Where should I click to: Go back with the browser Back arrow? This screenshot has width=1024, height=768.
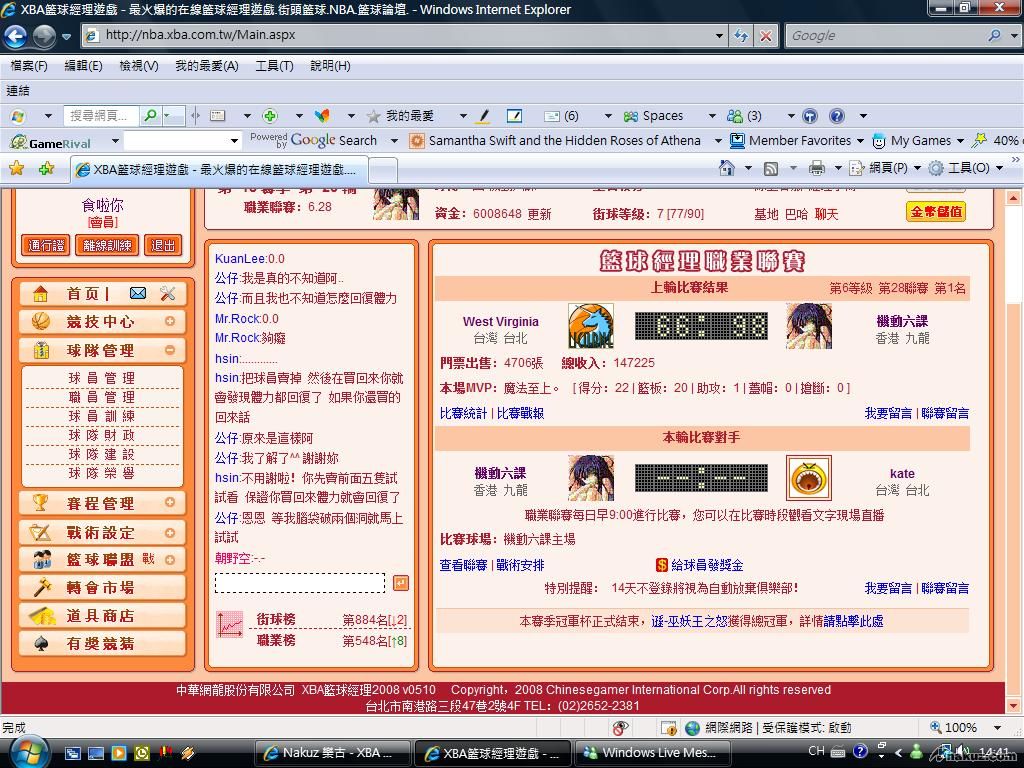point(15,35)
